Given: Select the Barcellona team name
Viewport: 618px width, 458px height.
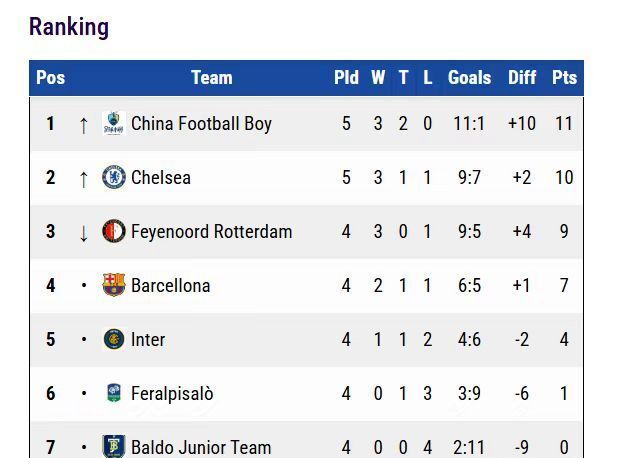Looking at the screenshot, I should click(x=170, y=286).
